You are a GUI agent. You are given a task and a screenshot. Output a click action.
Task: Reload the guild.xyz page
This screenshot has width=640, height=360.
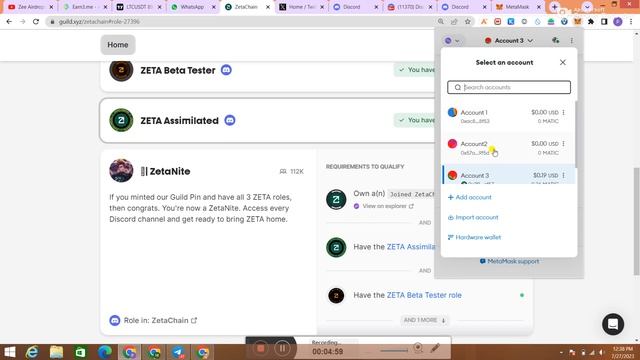click(x=36, y=22)
